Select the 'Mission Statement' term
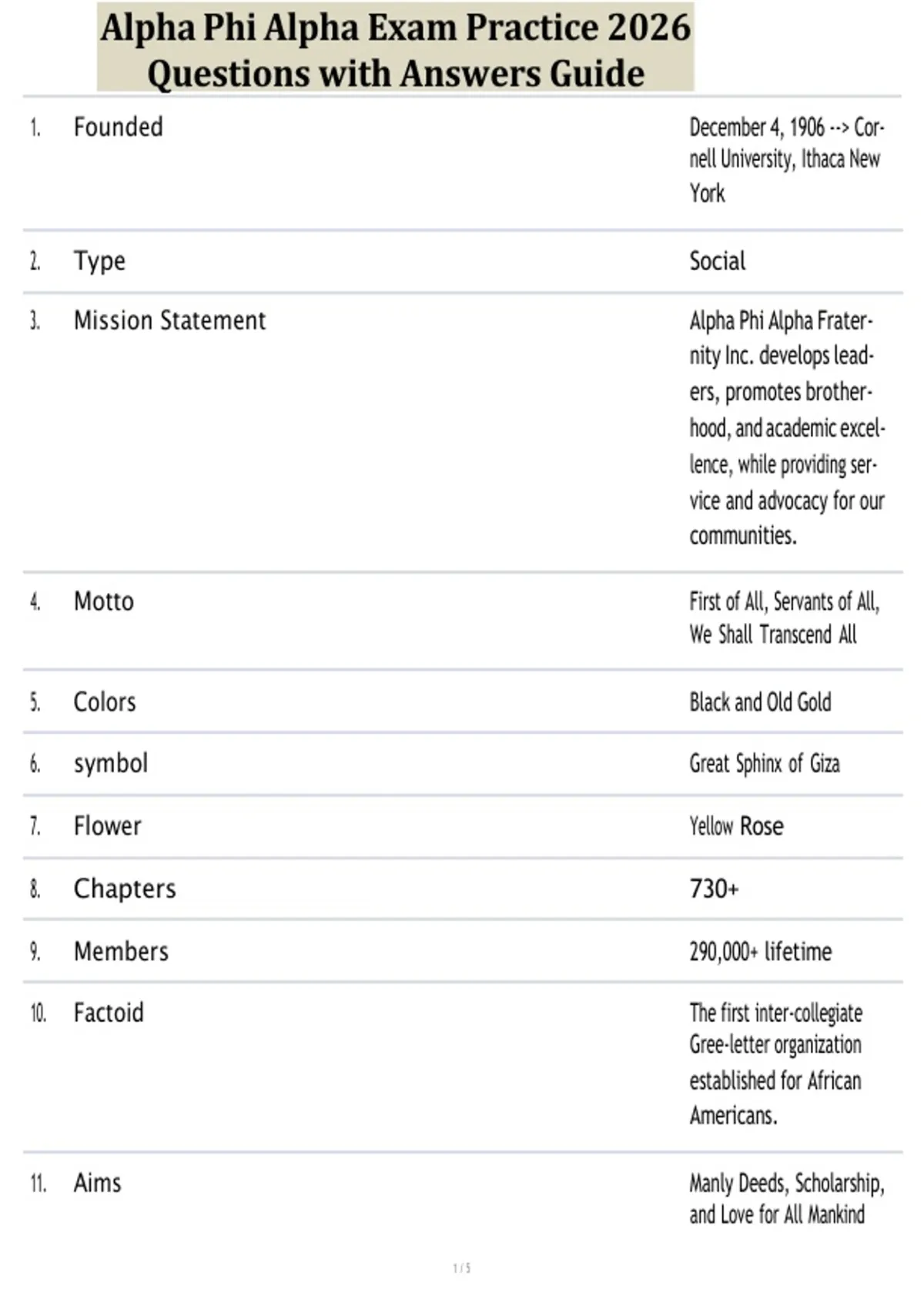This screenshot has height=1309, width=924. (169, 320)
